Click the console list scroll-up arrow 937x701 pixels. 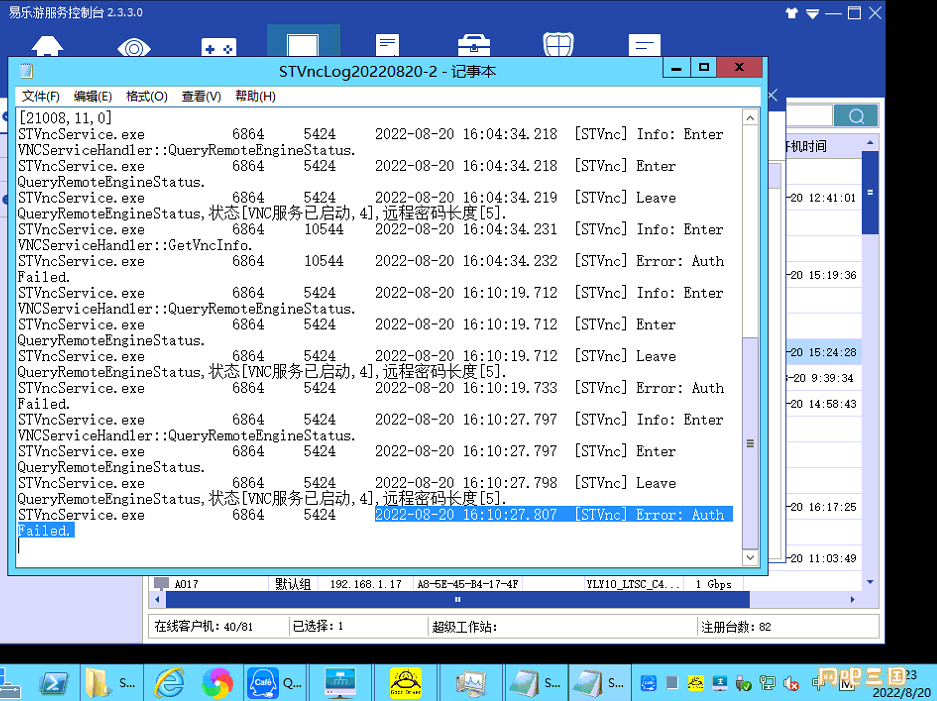[x=870, y=143]
